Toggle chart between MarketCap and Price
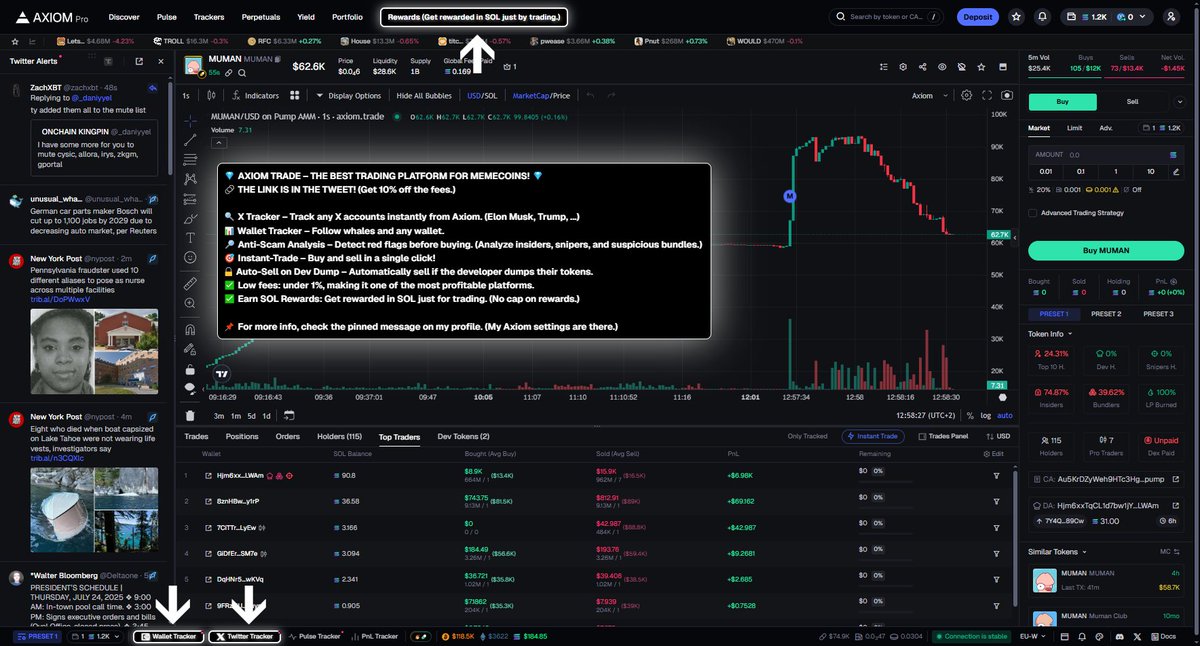 coord(541,95)
